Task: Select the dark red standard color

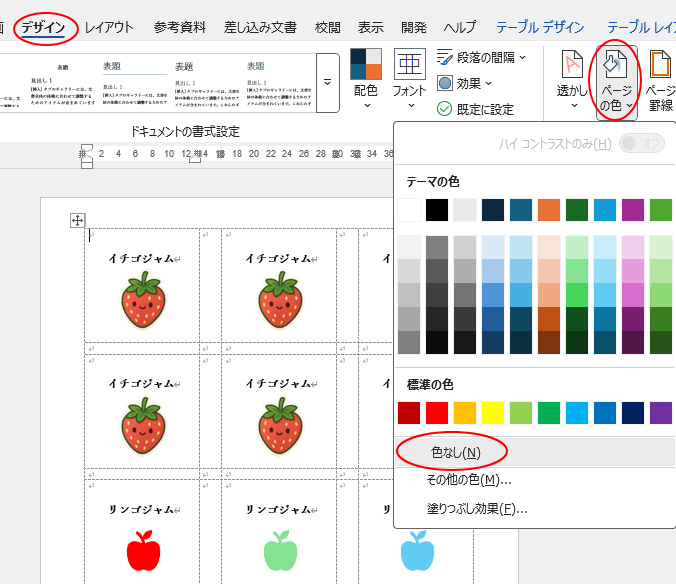Action: pyautogui.click(x=409, y=413)
